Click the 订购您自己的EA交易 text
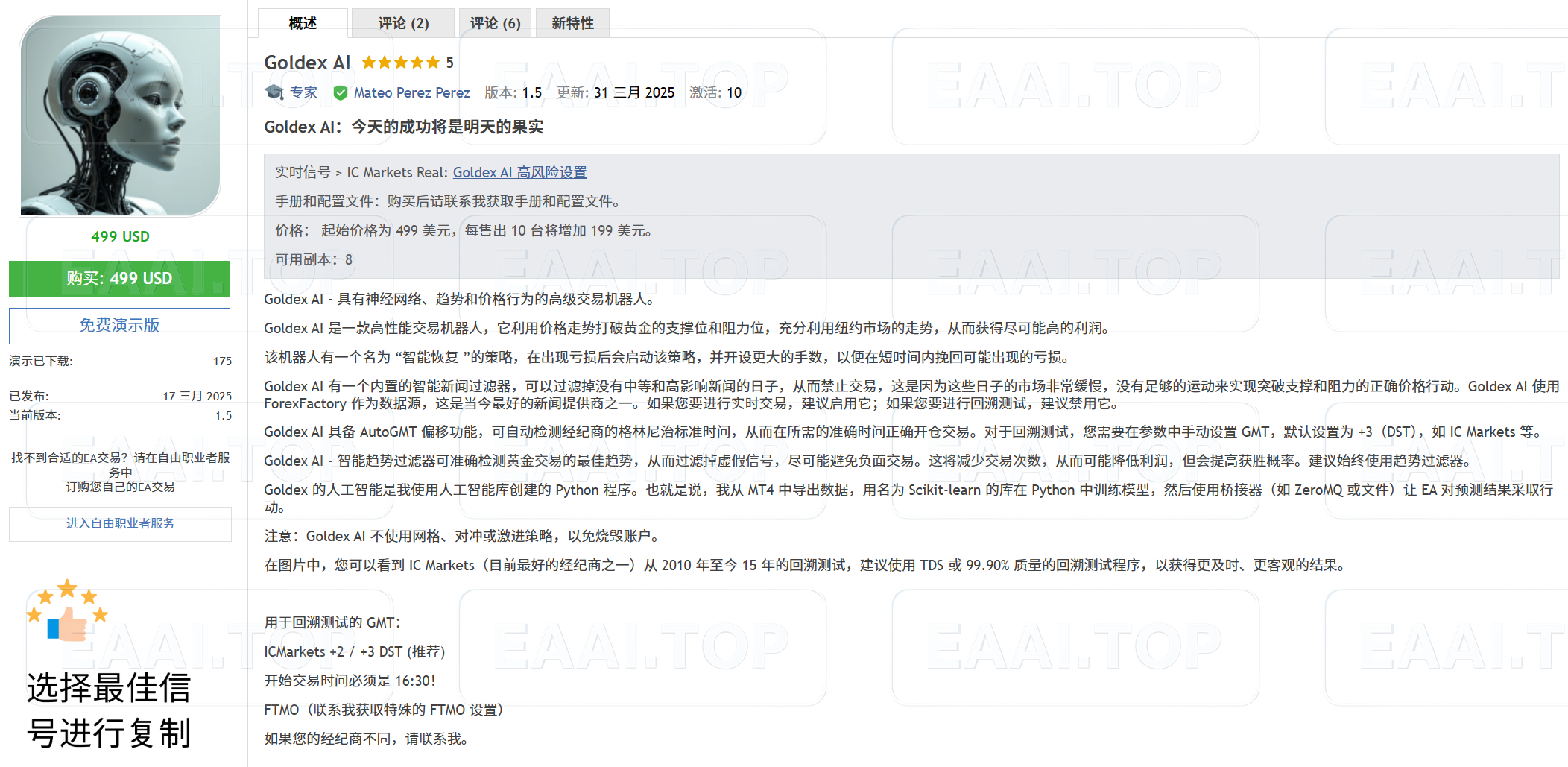Image resolution: width=1568 pixels, height=767 pixels. click(x=120, y=487)
